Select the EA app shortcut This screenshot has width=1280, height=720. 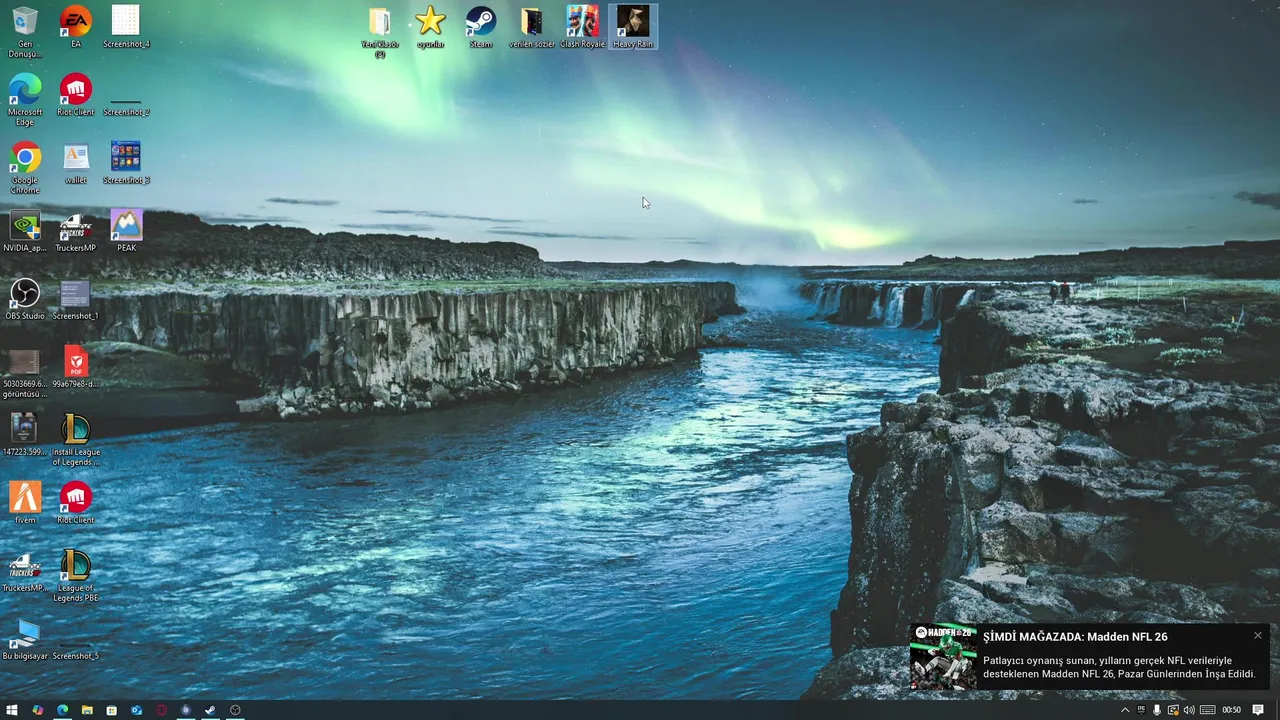[x=76, y=27]
